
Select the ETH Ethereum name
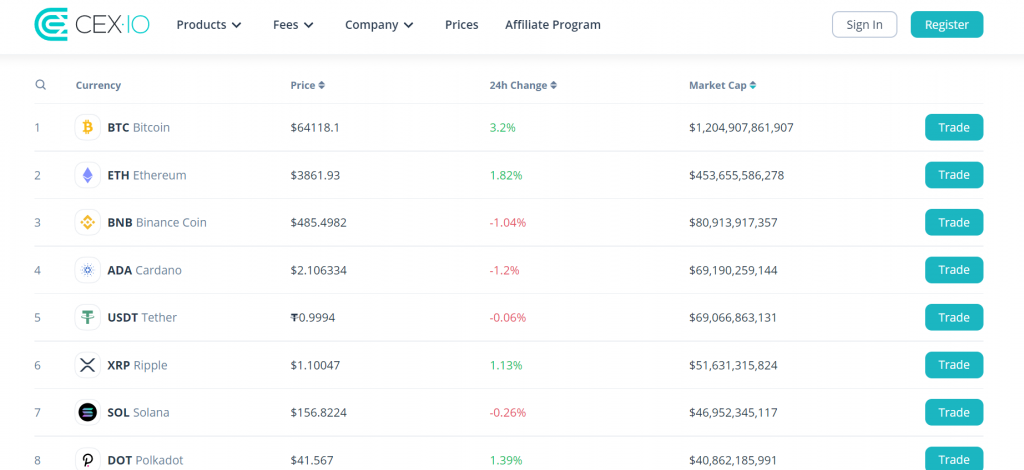[x=147, y=175]
